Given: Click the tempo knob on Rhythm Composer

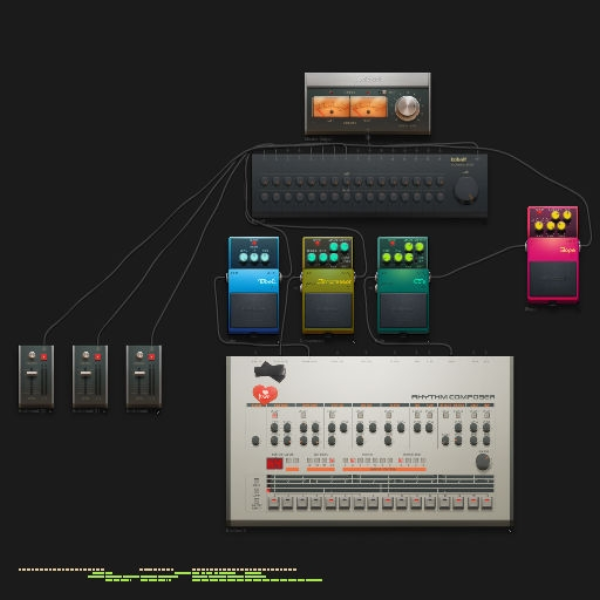Looking at the screenshot, I should pyautogui.click(x=483, y=461).
